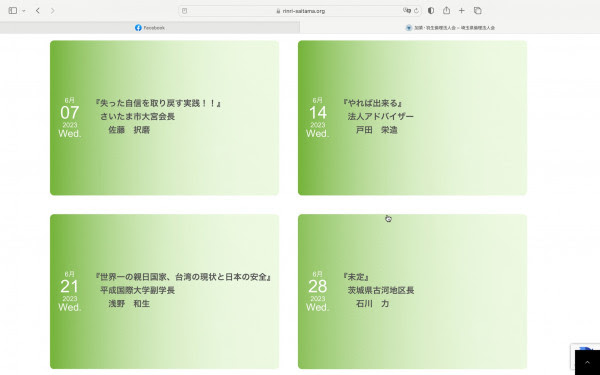Image resolution: width=600 pixels, height=375 pixels.
Task: Show the tab overview
Action: pyautogui.click(x=478, y=11)
